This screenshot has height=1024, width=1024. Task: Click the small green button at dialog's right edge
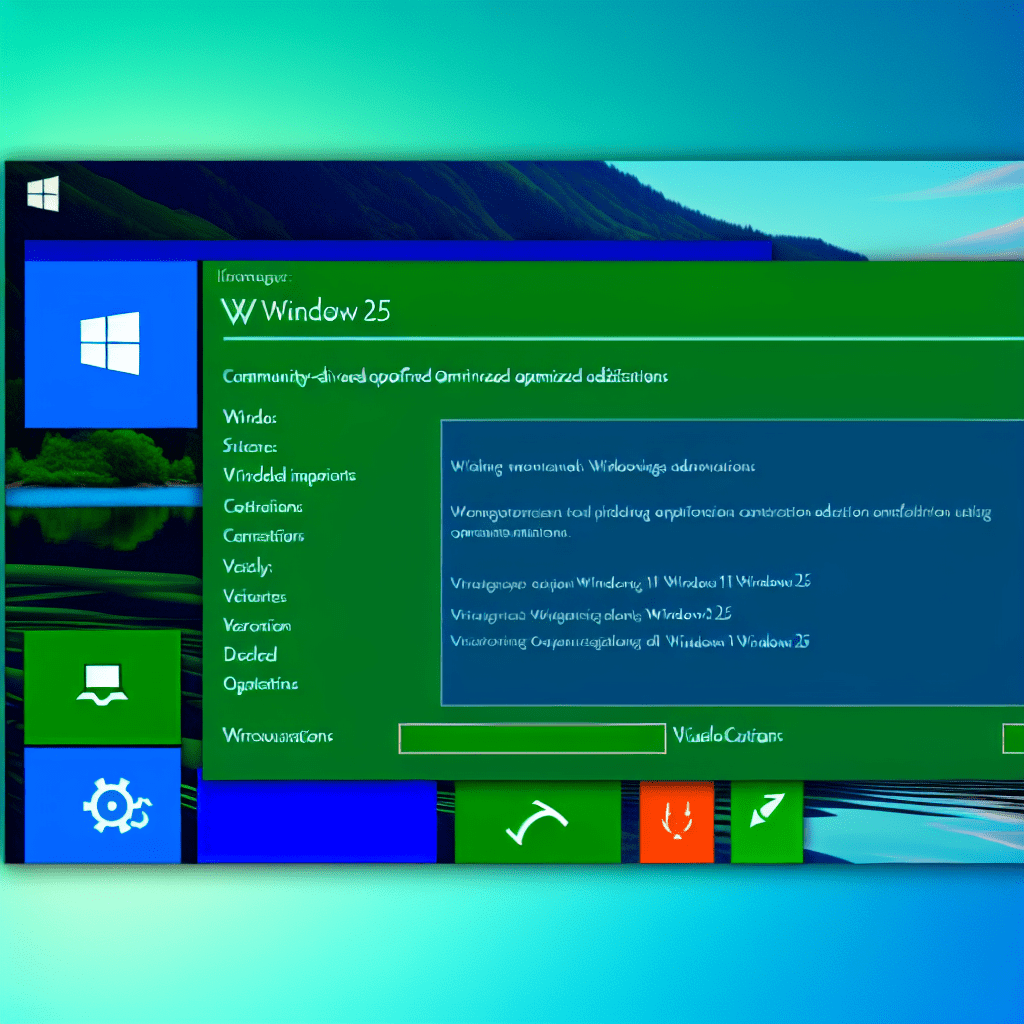tap(1012, 738)
